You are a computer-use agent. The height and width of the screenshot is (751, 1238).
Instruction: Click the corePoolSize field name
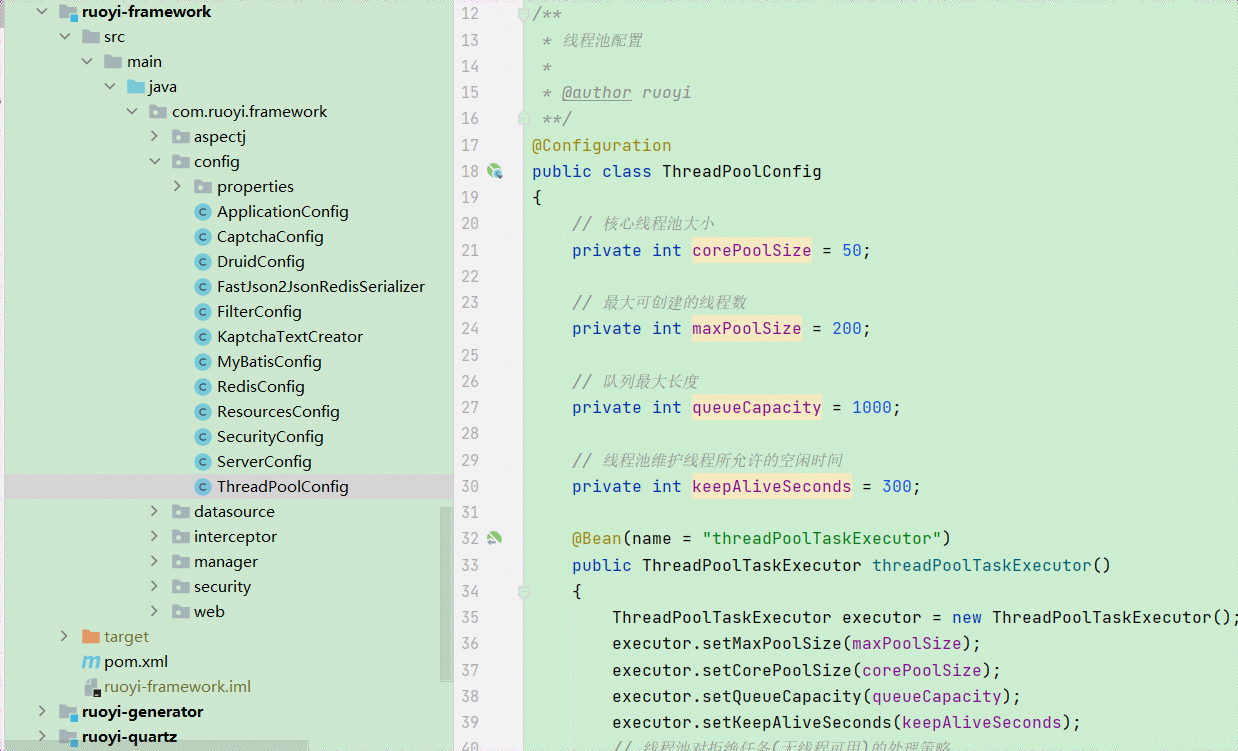click(x=752, y=250)
